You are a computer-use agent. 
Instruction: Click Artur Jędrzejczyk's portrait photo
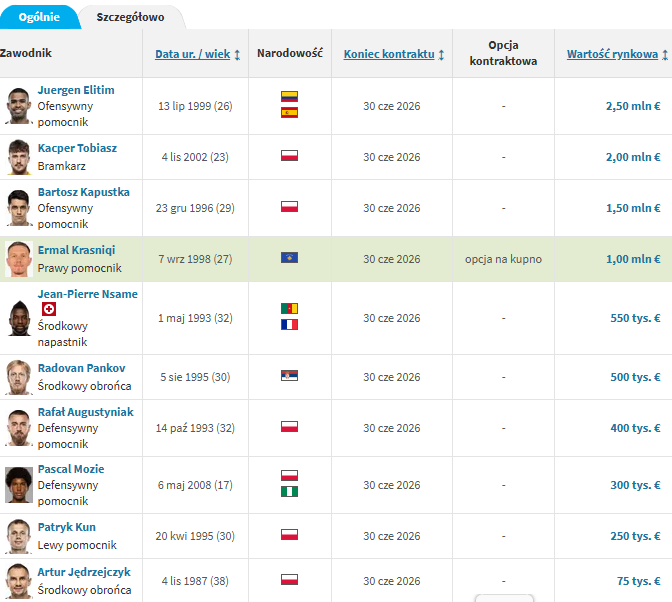coord(19,581)
